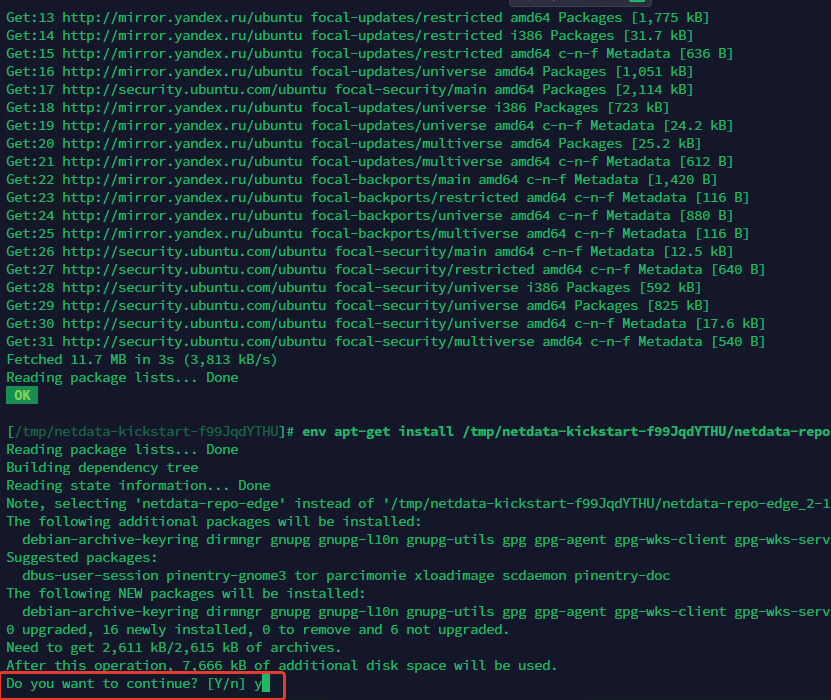The width and height of the screenshot is (831, 700).
Task: Click the 'Suggested packages:' heading line
Action: pos(82,557)
